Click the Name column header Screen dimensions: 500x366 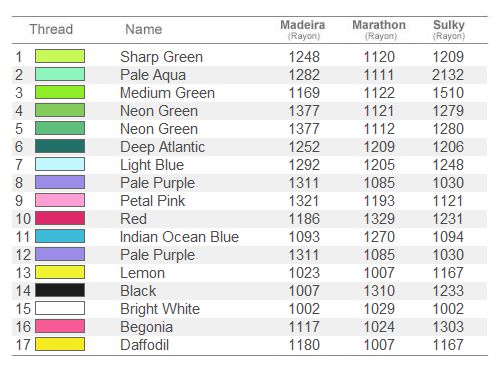pos(144,29)
